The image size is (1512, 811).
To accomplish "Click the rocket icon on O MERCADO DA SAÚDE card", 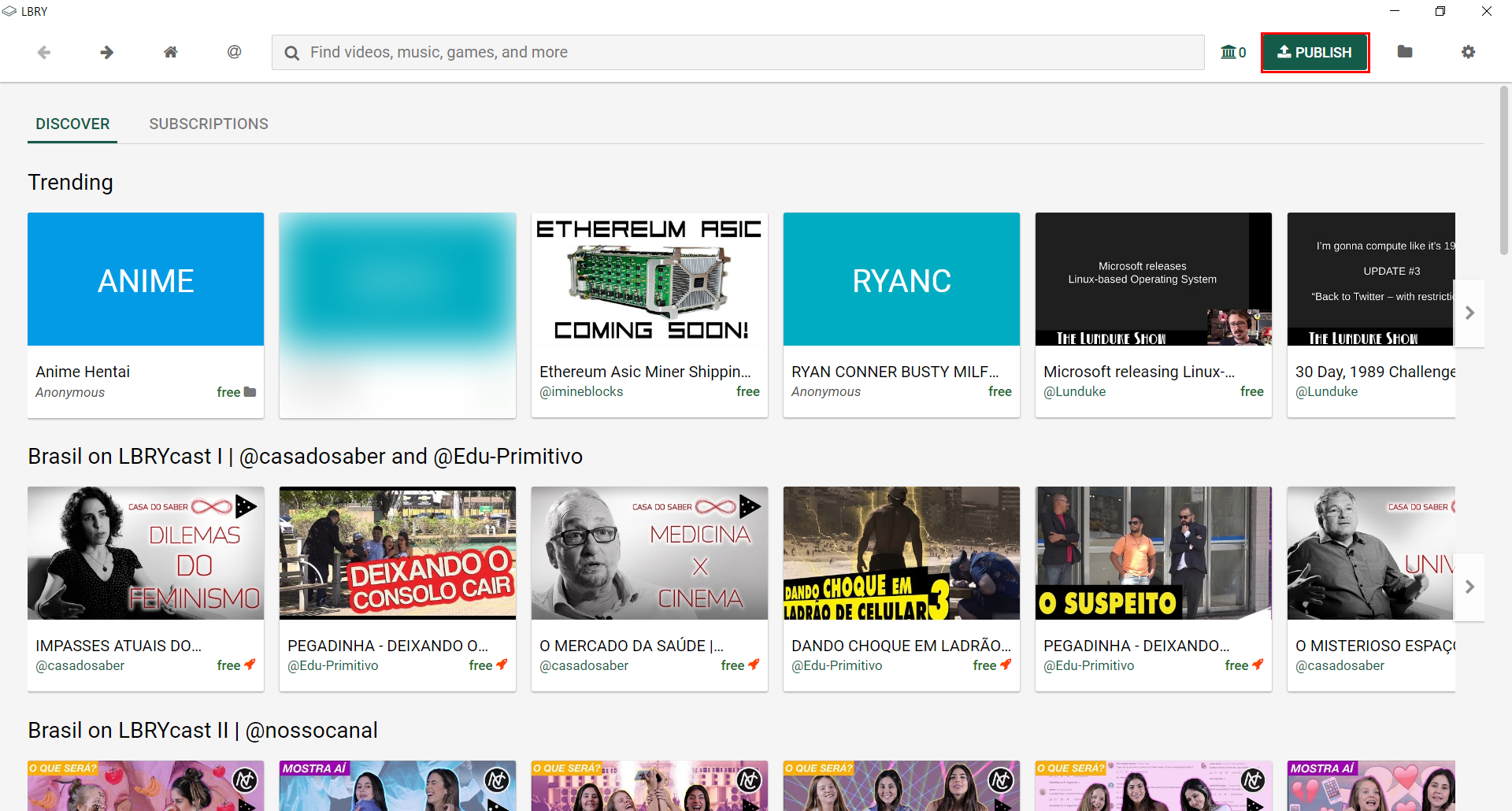I will point(754,665).
